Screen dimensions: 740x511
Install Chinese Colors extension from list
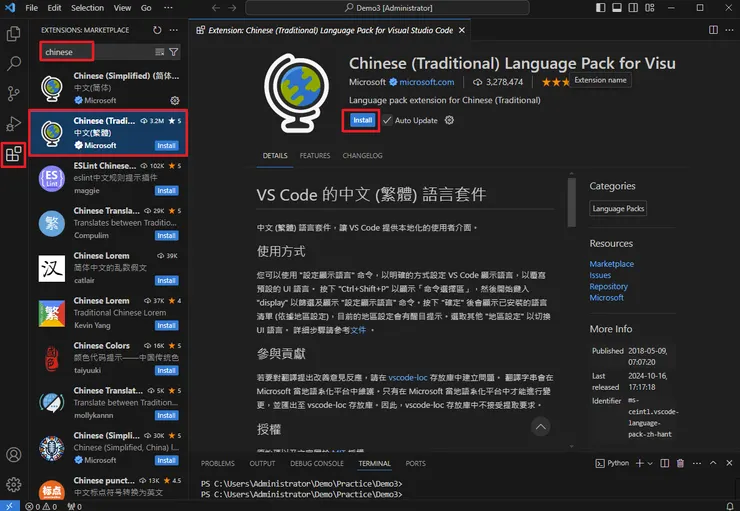coord(167,370)
